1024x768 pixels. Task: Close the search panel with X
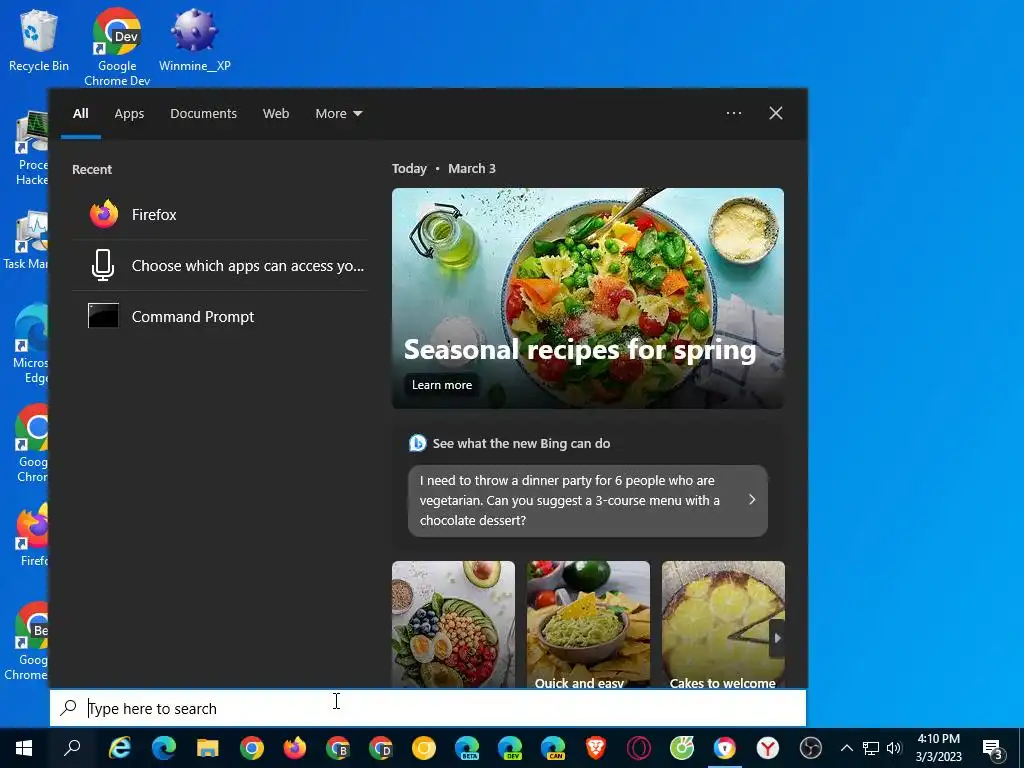click(776, 113)
